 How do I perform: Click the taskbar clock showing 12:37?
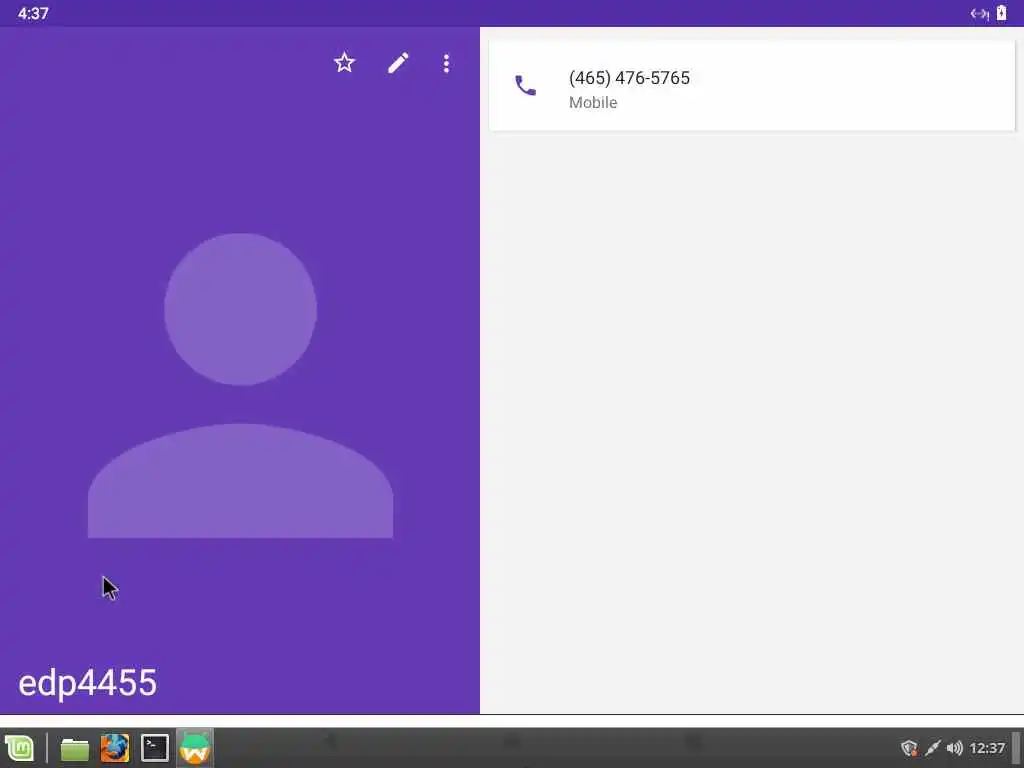coord(987,748)
